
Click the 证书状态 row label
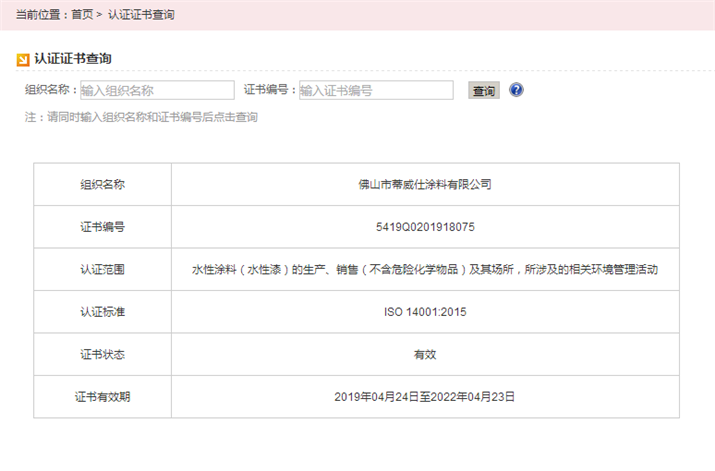(x=103, y=354)
